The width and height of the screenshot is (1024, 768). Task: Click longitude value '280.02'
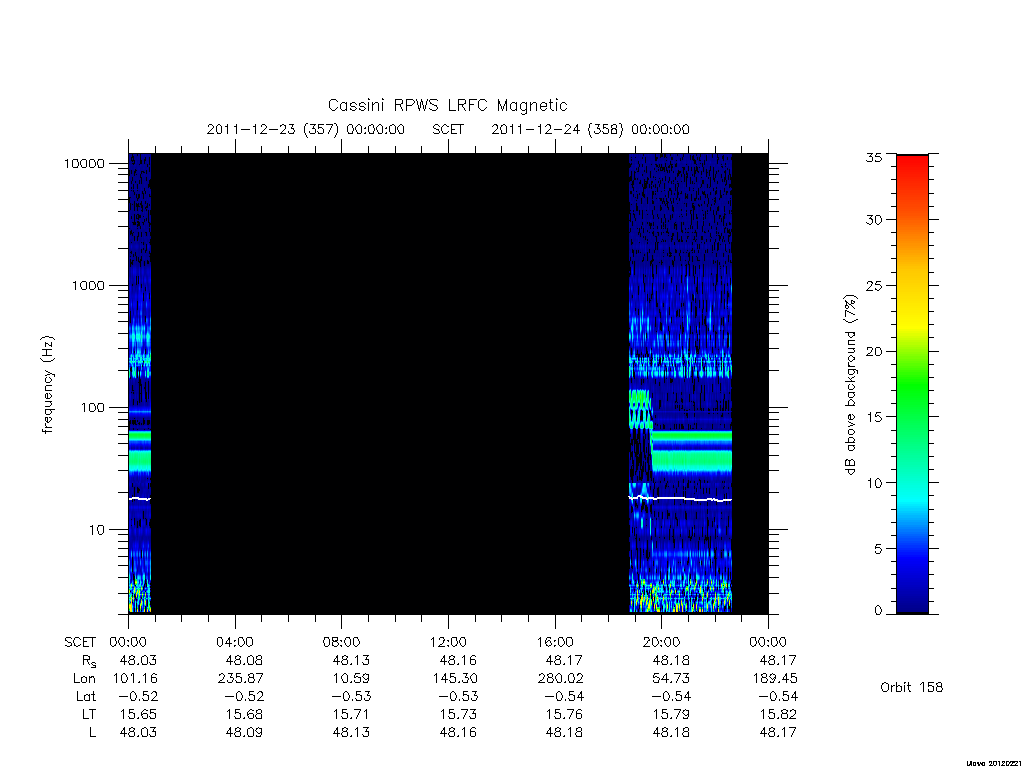pos(560,678)
